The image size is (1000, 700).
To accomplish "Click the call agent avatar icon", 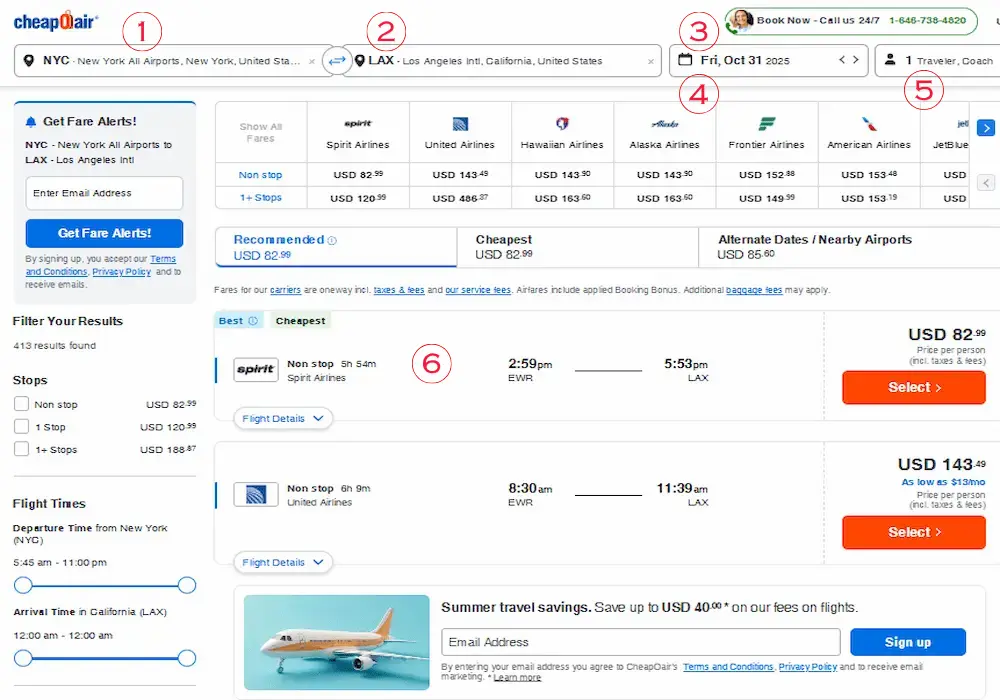I will [x=740, y=20].
